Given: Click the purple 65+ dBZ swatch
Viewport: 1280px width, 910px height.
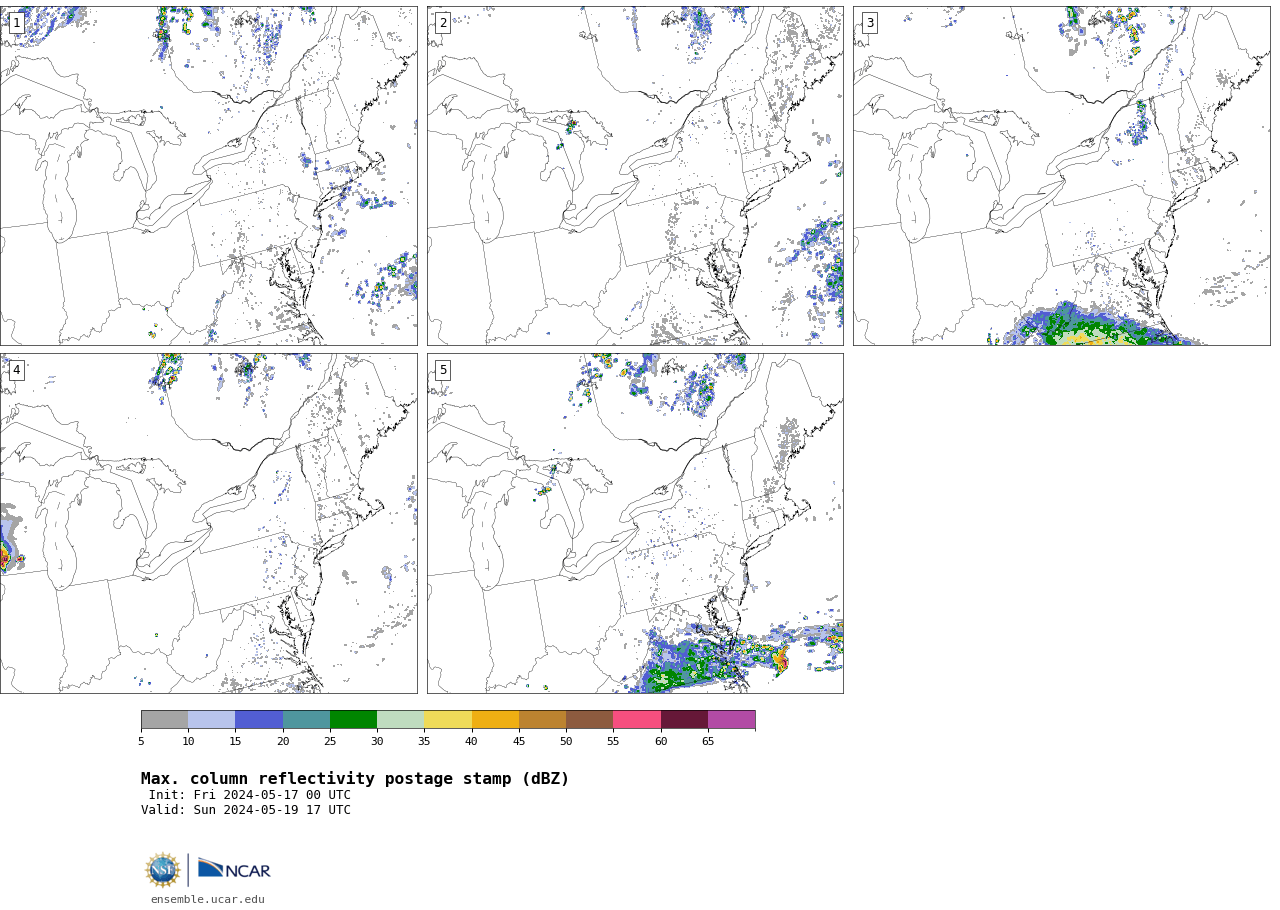Looking at the screenshot, I should click(x=731, y=720).
